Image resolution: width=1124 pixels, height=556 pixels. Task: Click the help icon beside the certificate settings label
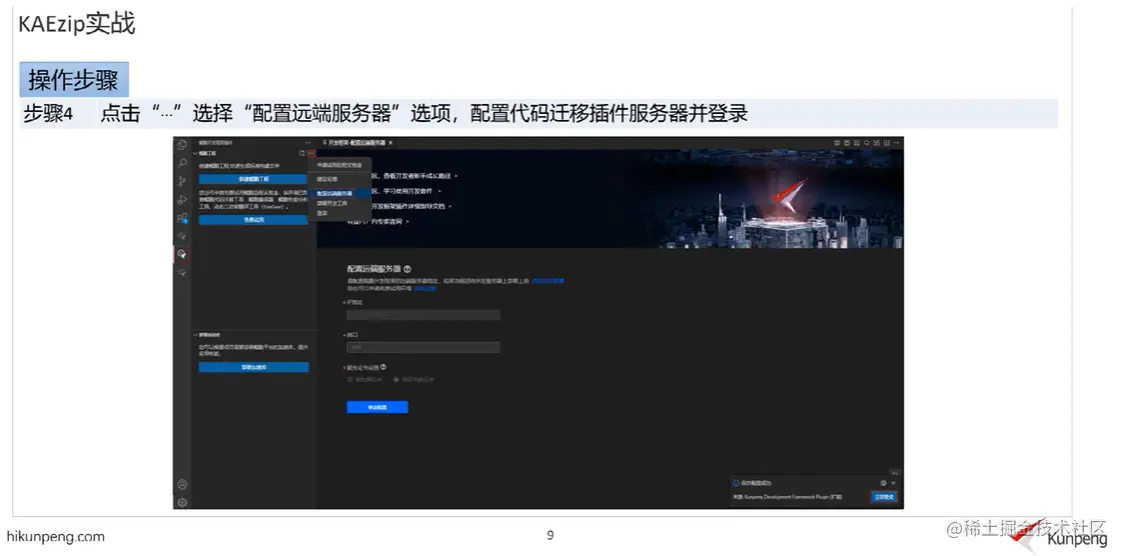383,367
